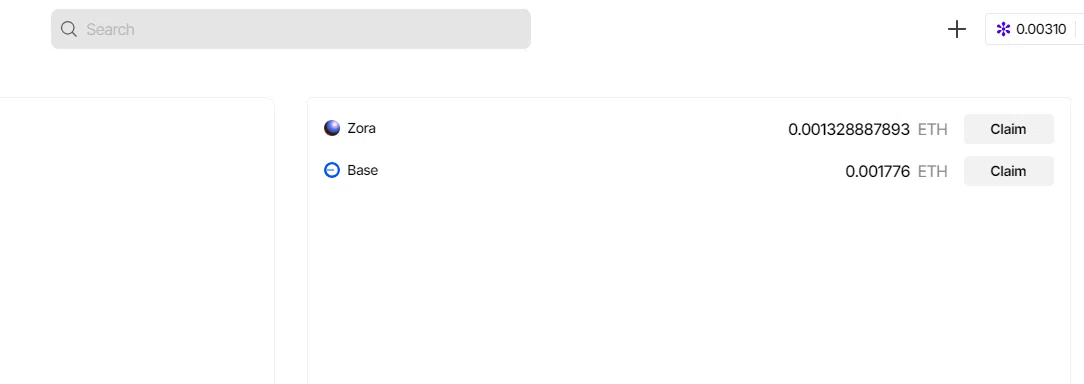
Task: Select the Base network label
Action: (x=363, y=170)
